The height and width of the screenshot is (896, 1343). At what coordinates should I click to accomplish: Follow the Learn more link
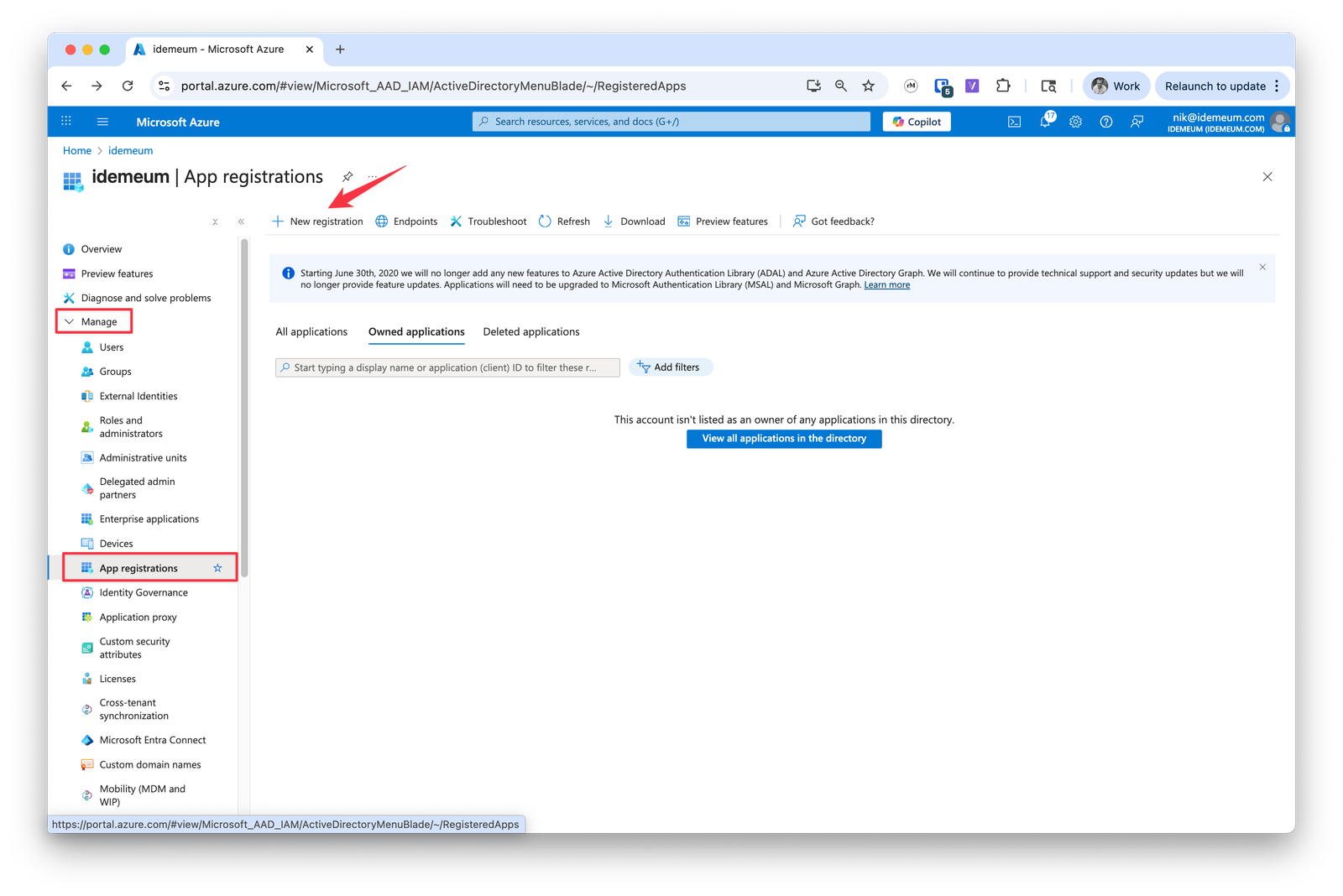(887, 285)
